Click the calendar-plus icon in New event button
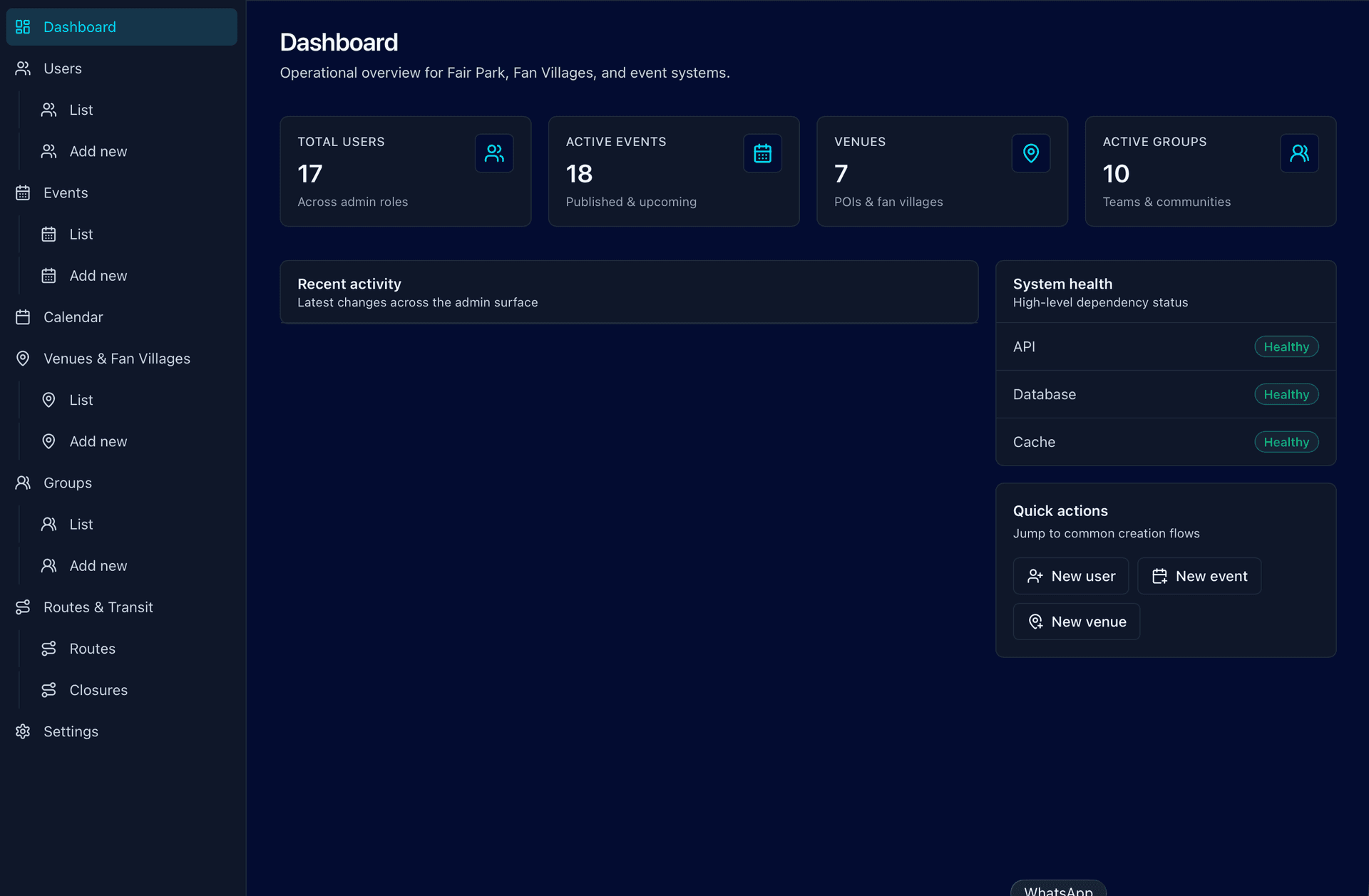This screenshot has width=1369, height=896. coord(1159,576)
